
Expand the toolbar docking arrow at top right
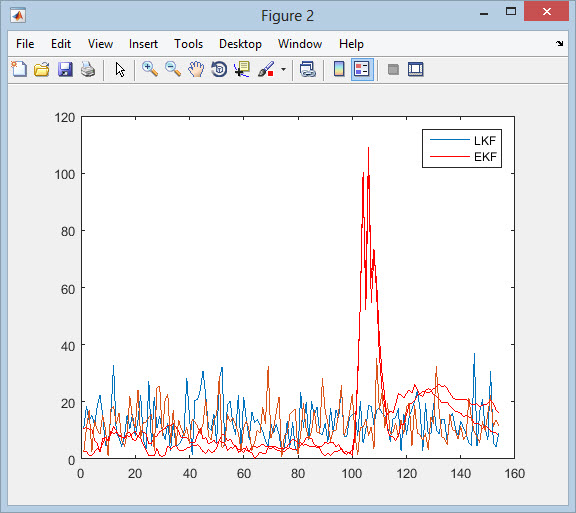[x=559, y=43]
